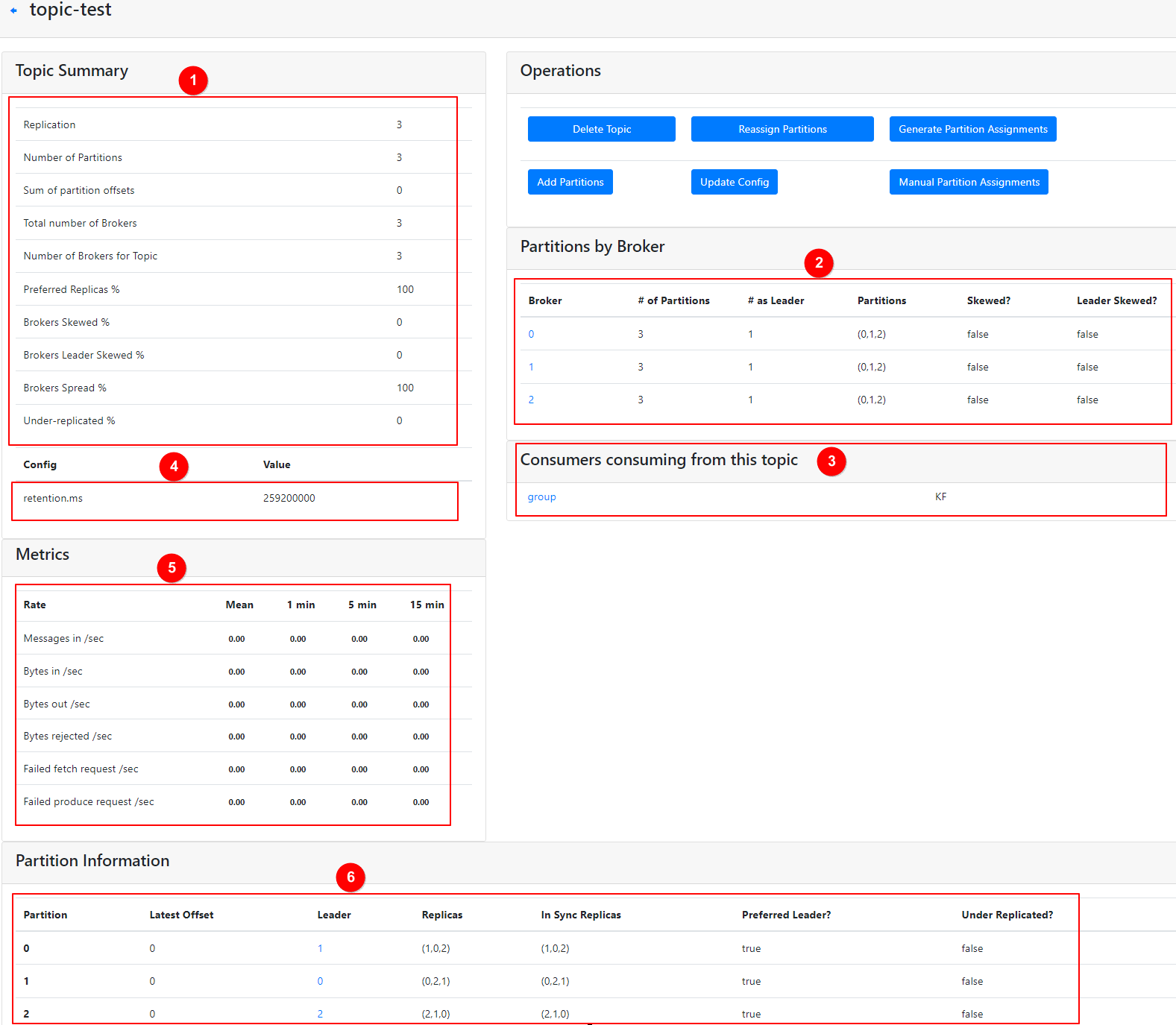Viewport: 1176px width, 1025px height.
Task: Click the Messages in /sec metrics row
Action: click(x=63, y=638)
